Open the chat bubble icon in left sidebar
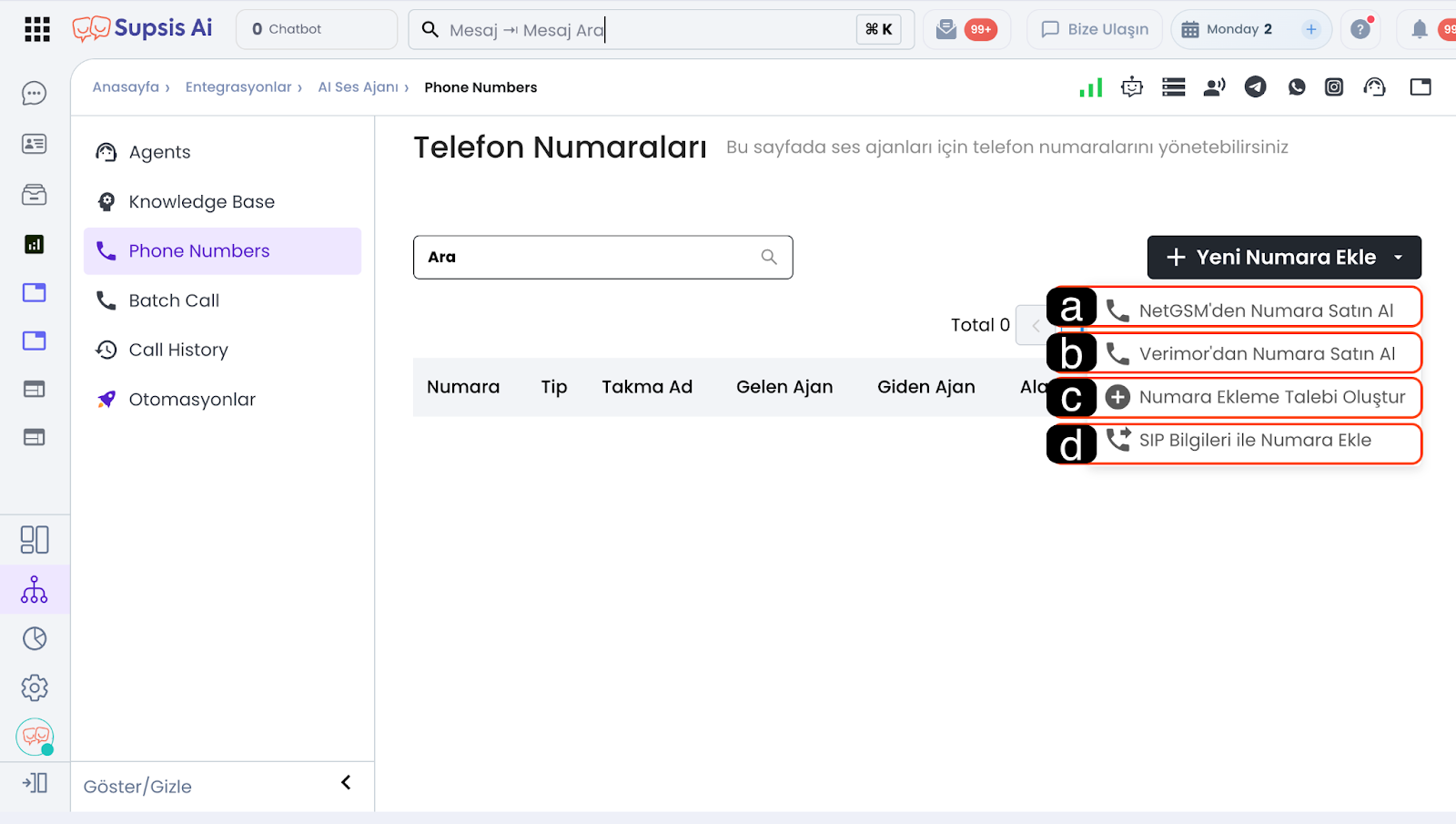The image size is (1456, 824). coord(35,93)
